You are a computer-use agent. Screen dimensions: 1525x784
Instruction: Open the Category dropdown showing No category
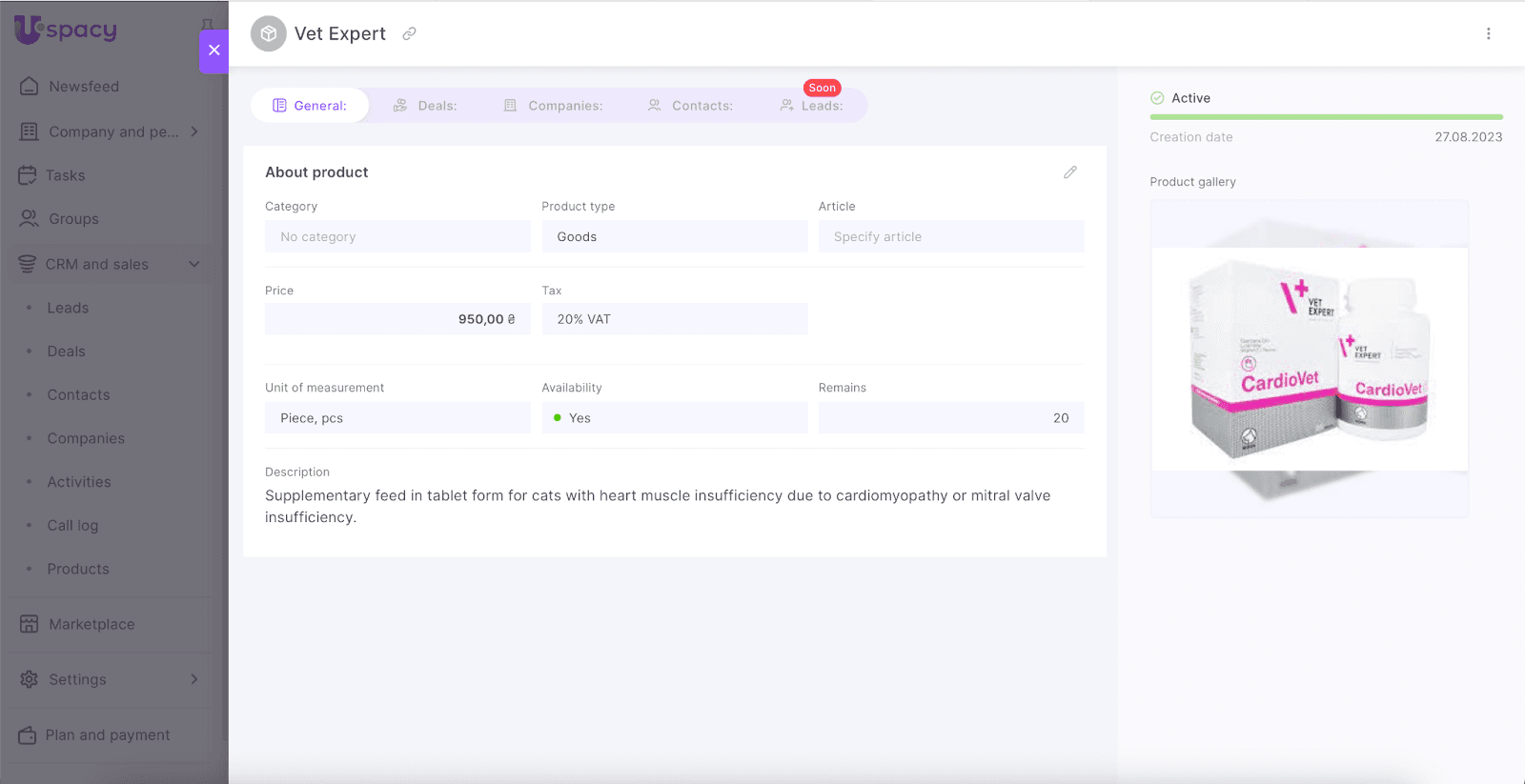pos(397,237)
